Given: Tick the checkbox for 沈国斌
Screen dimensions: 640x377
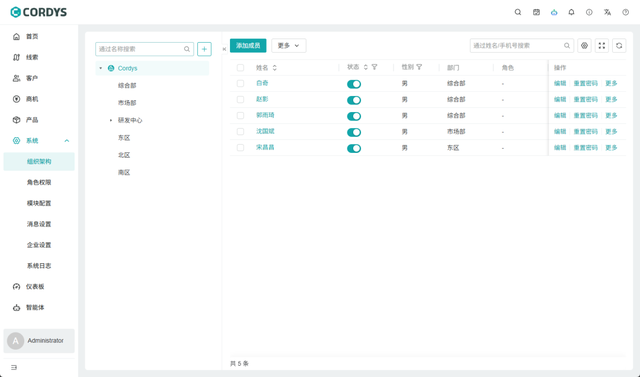Looking at the screenshot, I should 240,132.
